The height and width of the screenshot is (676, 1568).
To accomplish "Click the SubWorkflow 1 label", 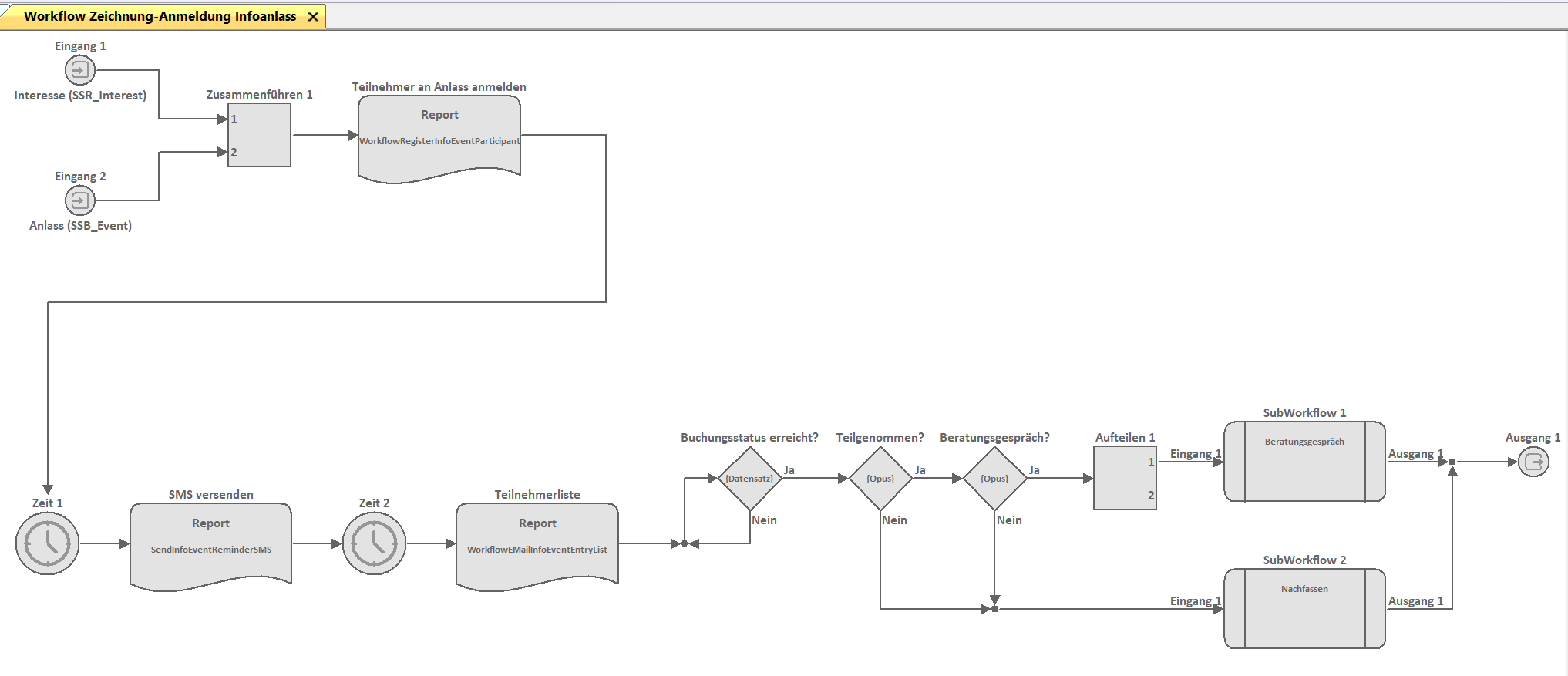I will pyautogui.click(x=1304, y=413).
